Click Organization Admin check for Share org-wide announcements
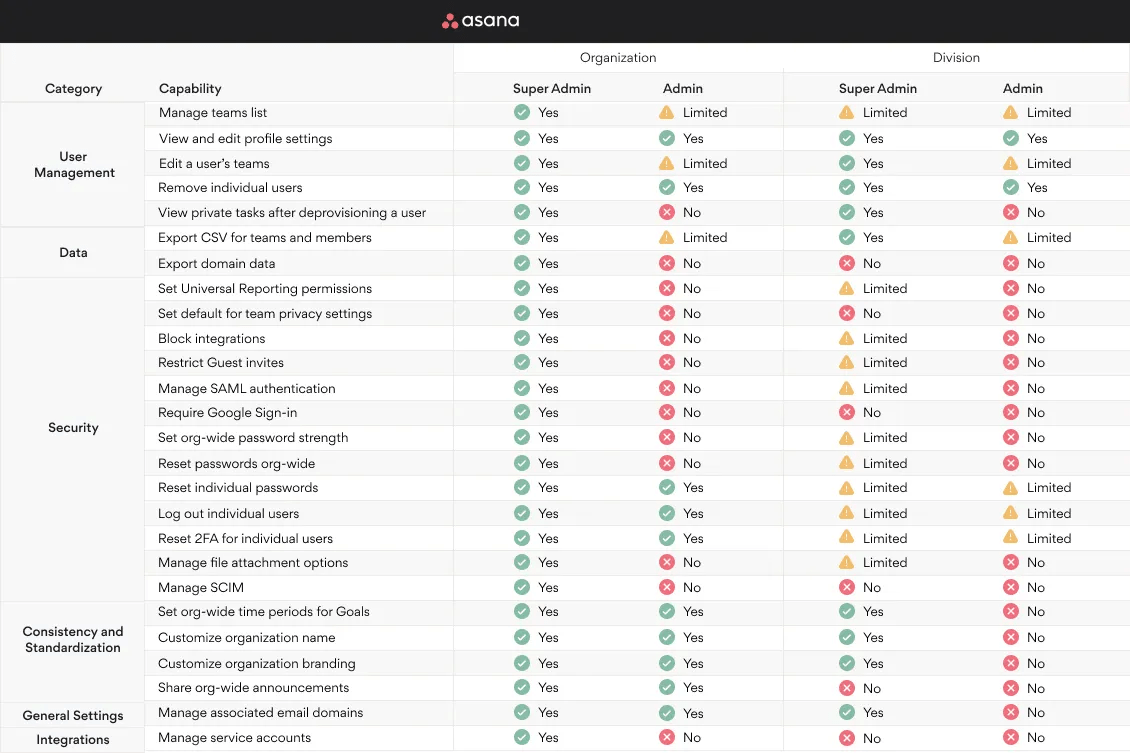Screen dimensions: 1130x753 [667, 688]
